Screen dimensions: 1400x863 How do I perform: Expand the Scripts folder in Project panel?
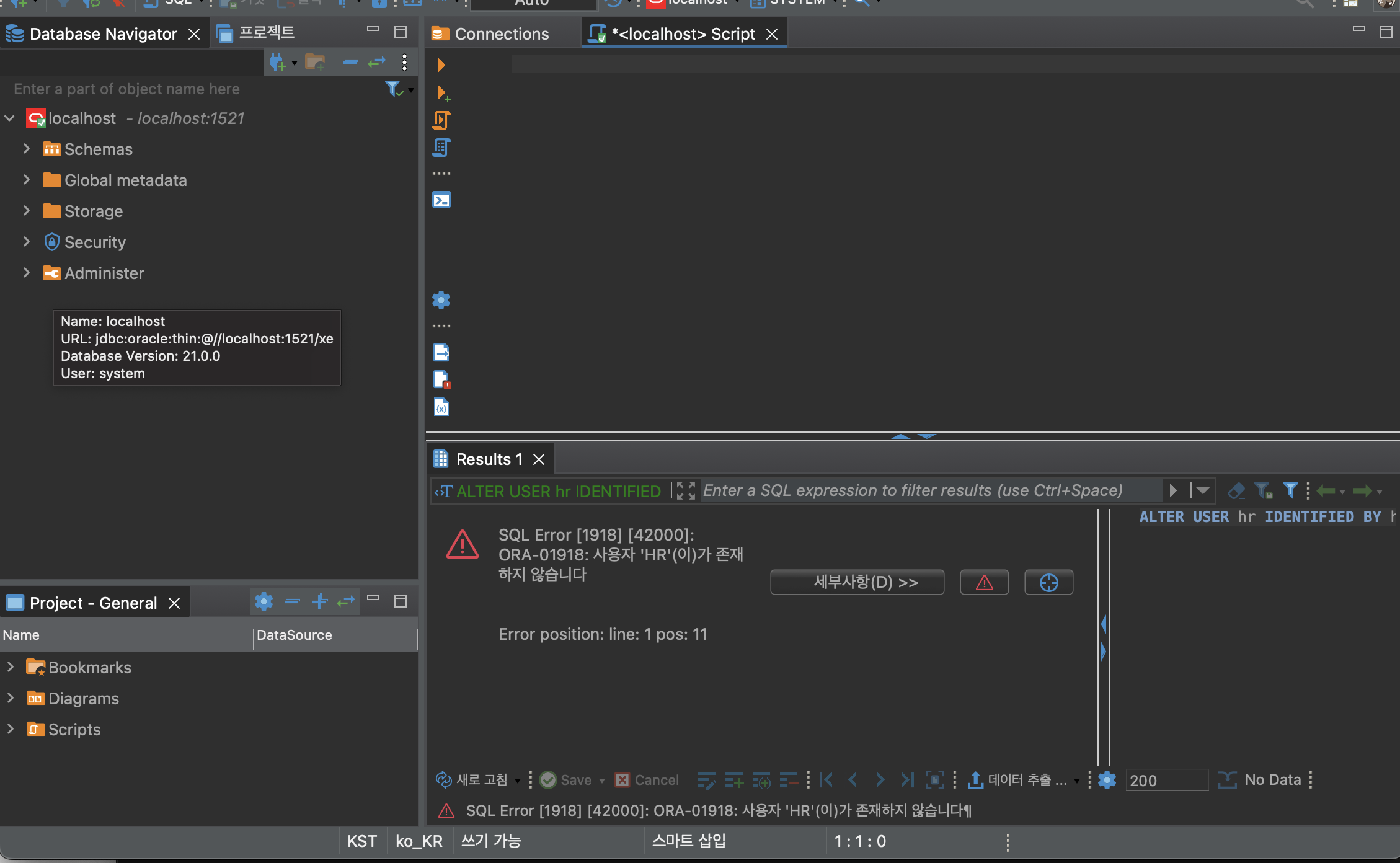[x=11, y=729]
